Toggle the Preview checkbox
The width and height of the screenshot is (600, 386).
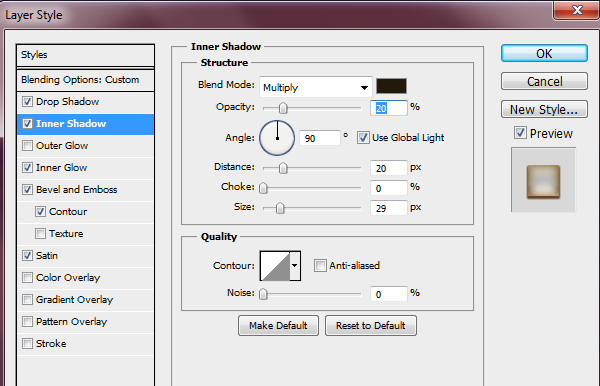click(x=520, y=133)
